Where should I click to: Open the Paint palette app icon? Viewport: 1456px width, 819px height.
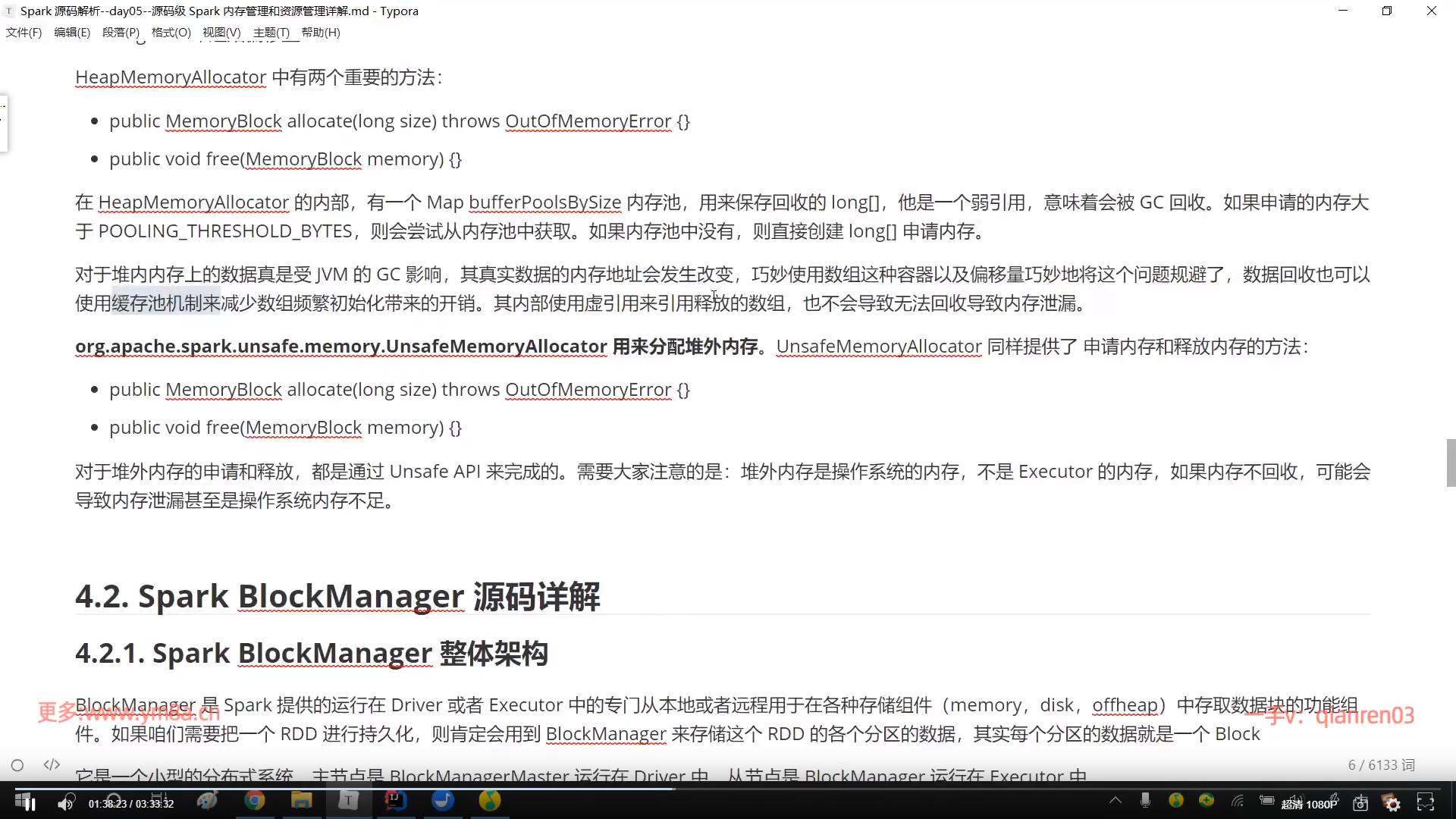click(207, 800)
